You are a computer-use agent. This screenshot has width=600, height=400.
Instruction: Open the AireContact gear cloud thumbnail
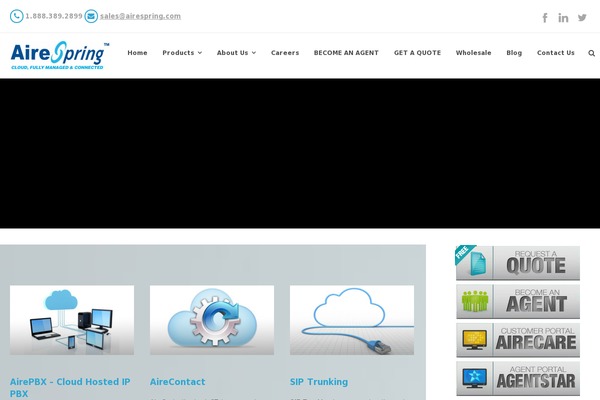(x=212, y=320)
